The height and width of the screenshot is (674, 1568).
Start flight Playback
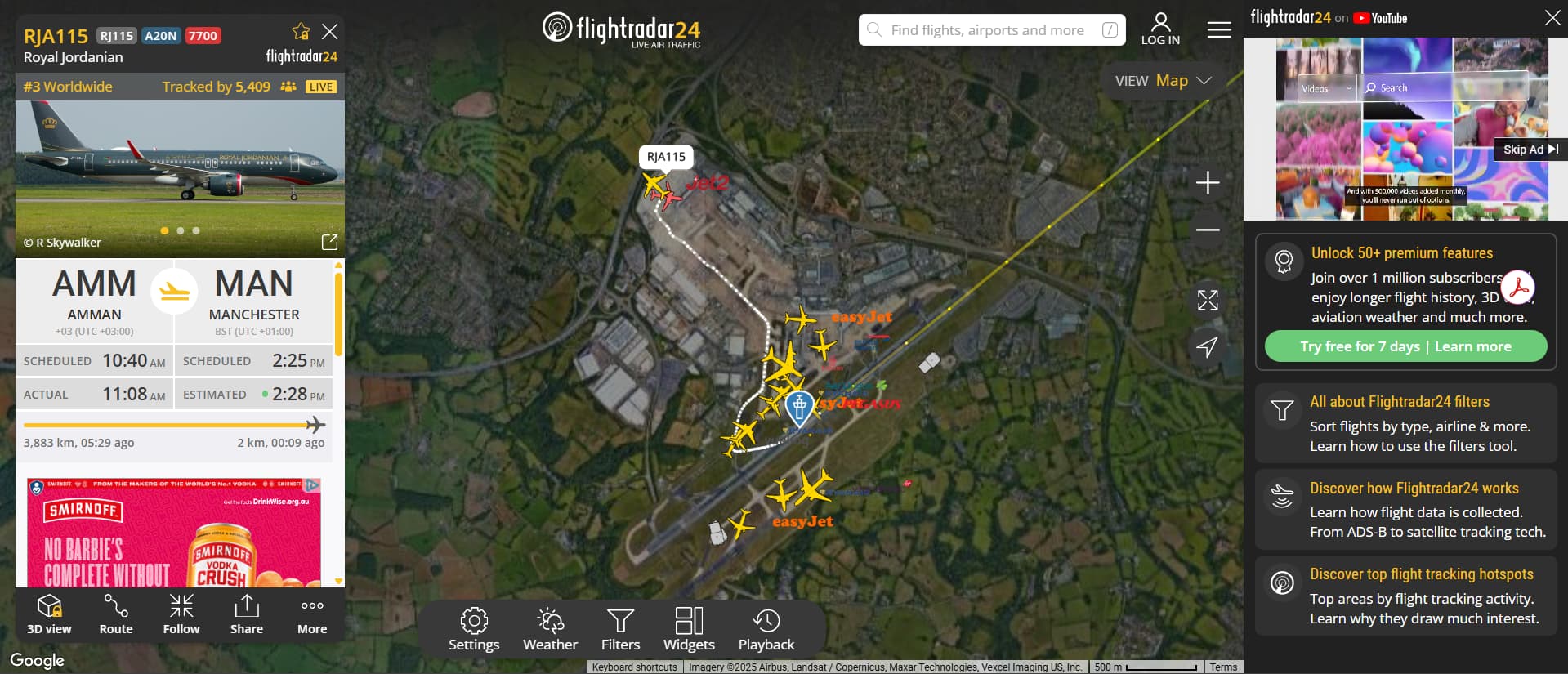coord(766,629)
